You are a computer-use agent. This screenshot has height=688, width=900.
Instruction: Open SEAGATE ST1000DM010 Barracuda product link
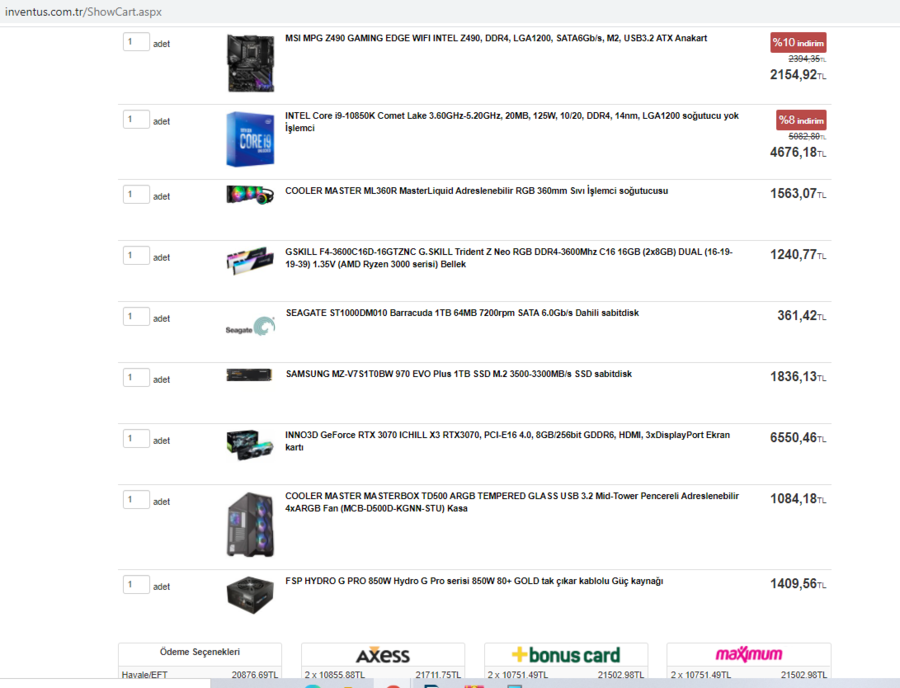click(462, 313)
